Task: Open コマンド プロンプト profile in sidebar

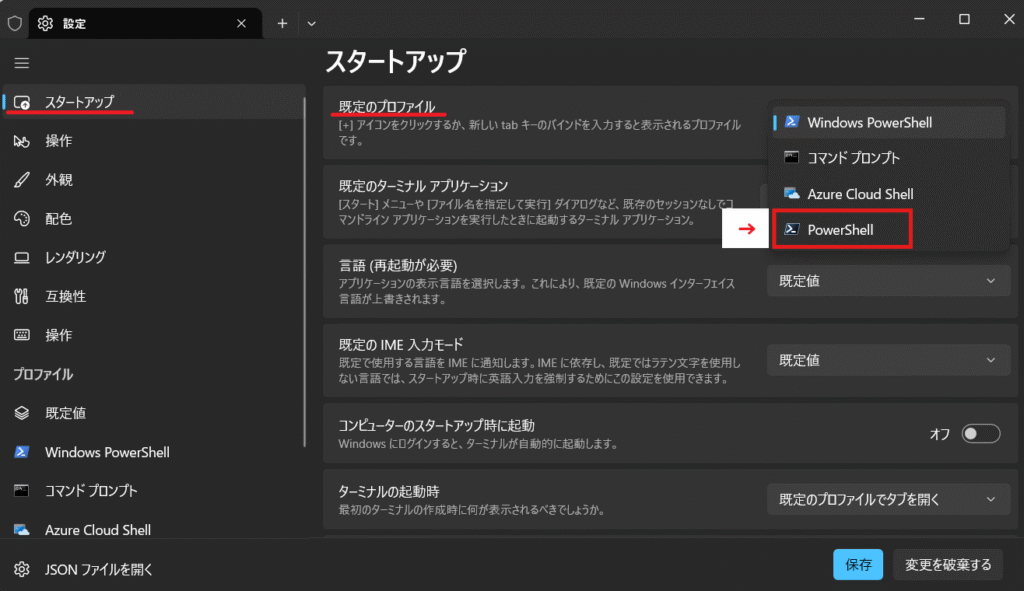Action: pyautogui.click(x=153, y=490)
